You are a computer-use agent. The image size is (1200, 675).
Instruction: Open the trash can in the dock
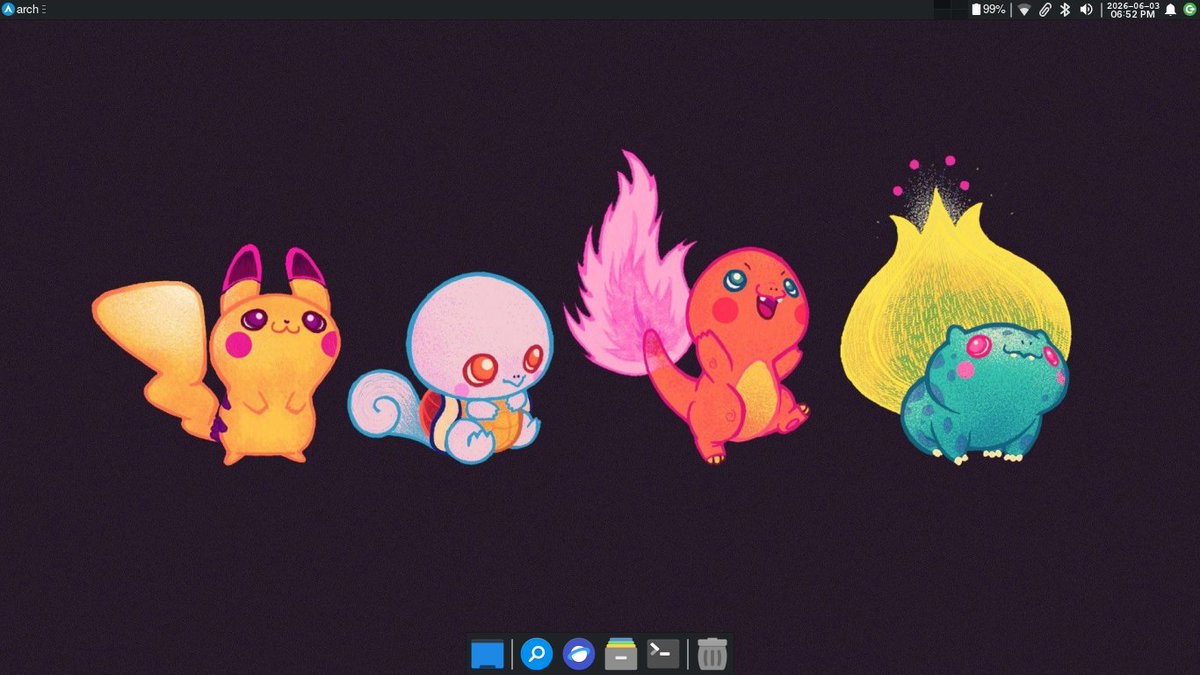click(712, 654)
